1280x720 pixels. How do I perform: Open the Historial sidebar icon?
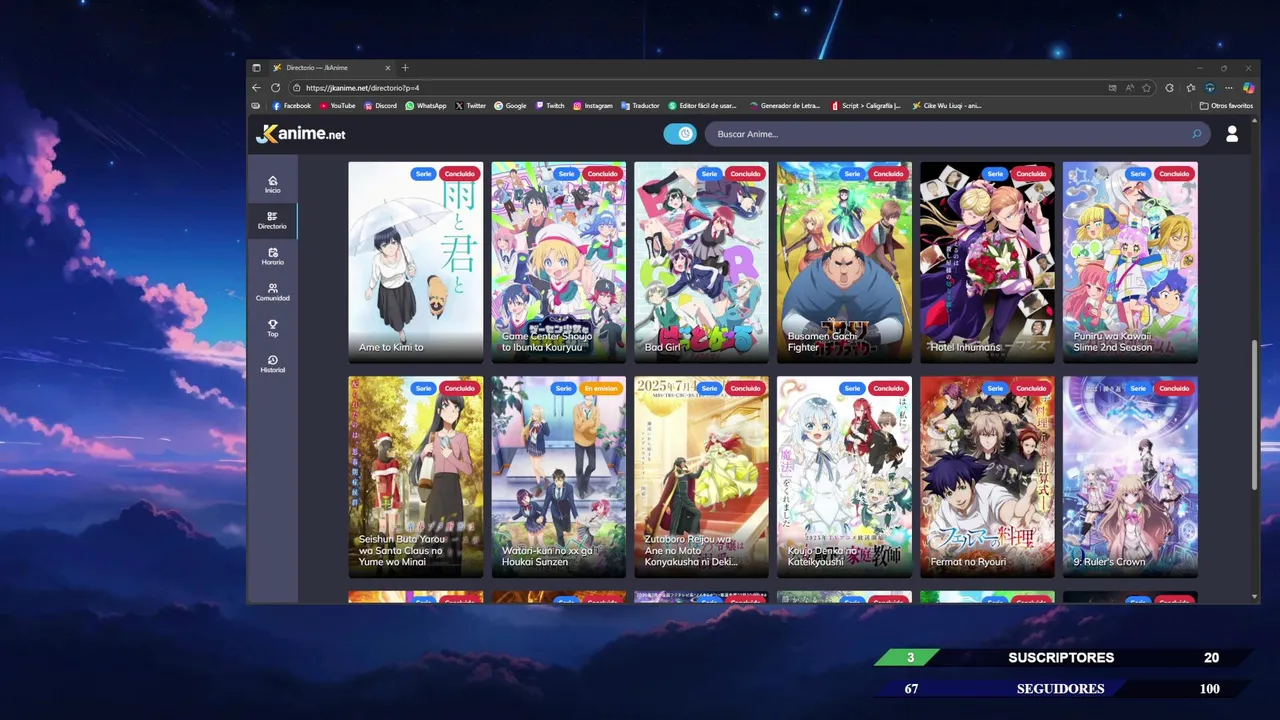pos(272,364)
